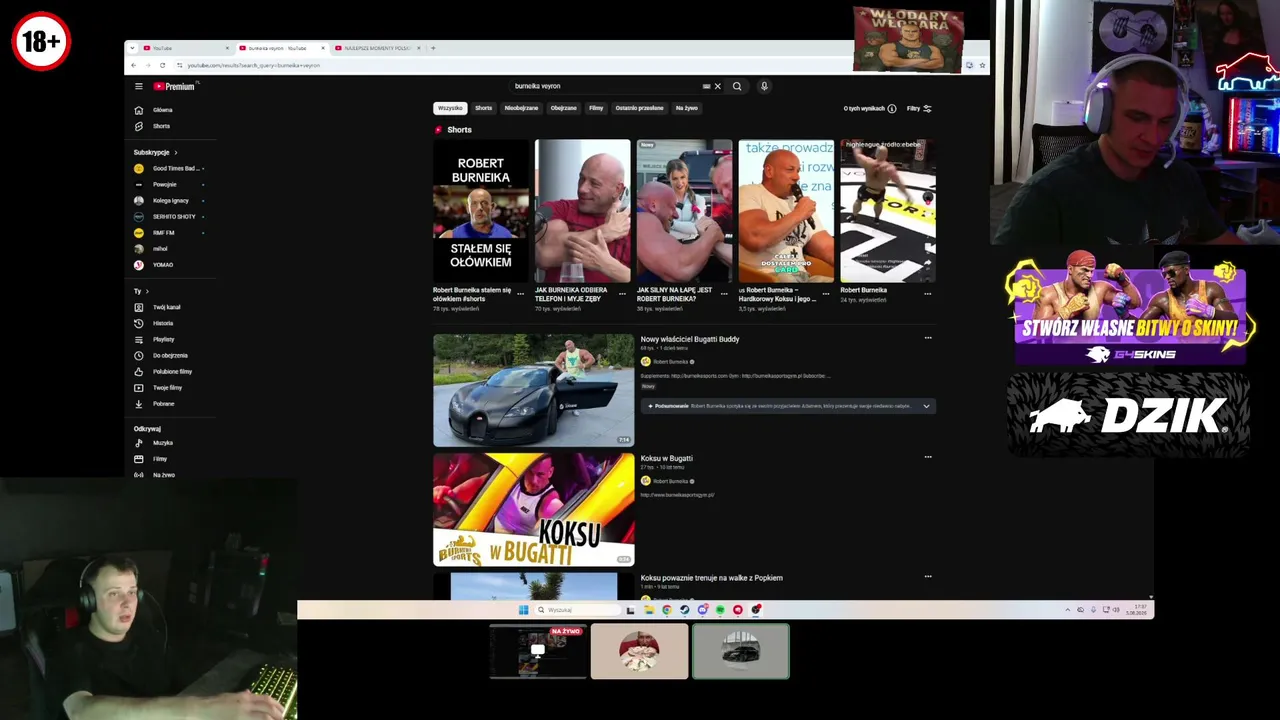Open Windows Start menu on the taskbar
Screen dimensions: 1280x720
[x=523, y=610]
